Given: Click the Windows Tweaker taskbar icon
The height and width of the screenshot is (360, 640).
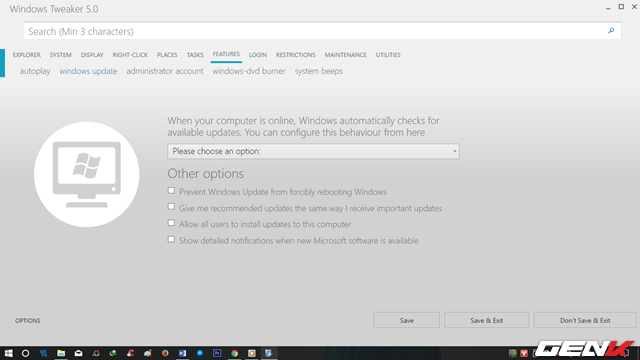Looking at the screenshot, I should pyautogui.click(x=269, y=353).
